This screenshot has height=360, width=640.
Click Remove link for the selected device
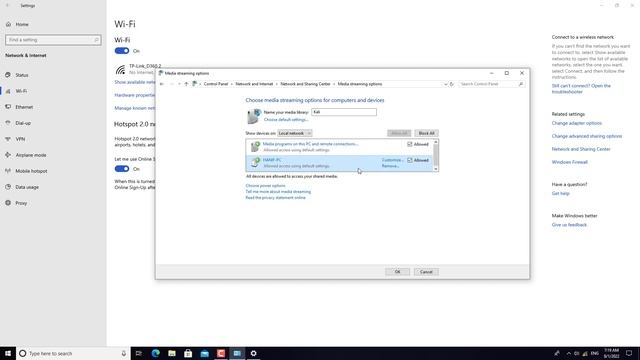[x=390, y=166]
